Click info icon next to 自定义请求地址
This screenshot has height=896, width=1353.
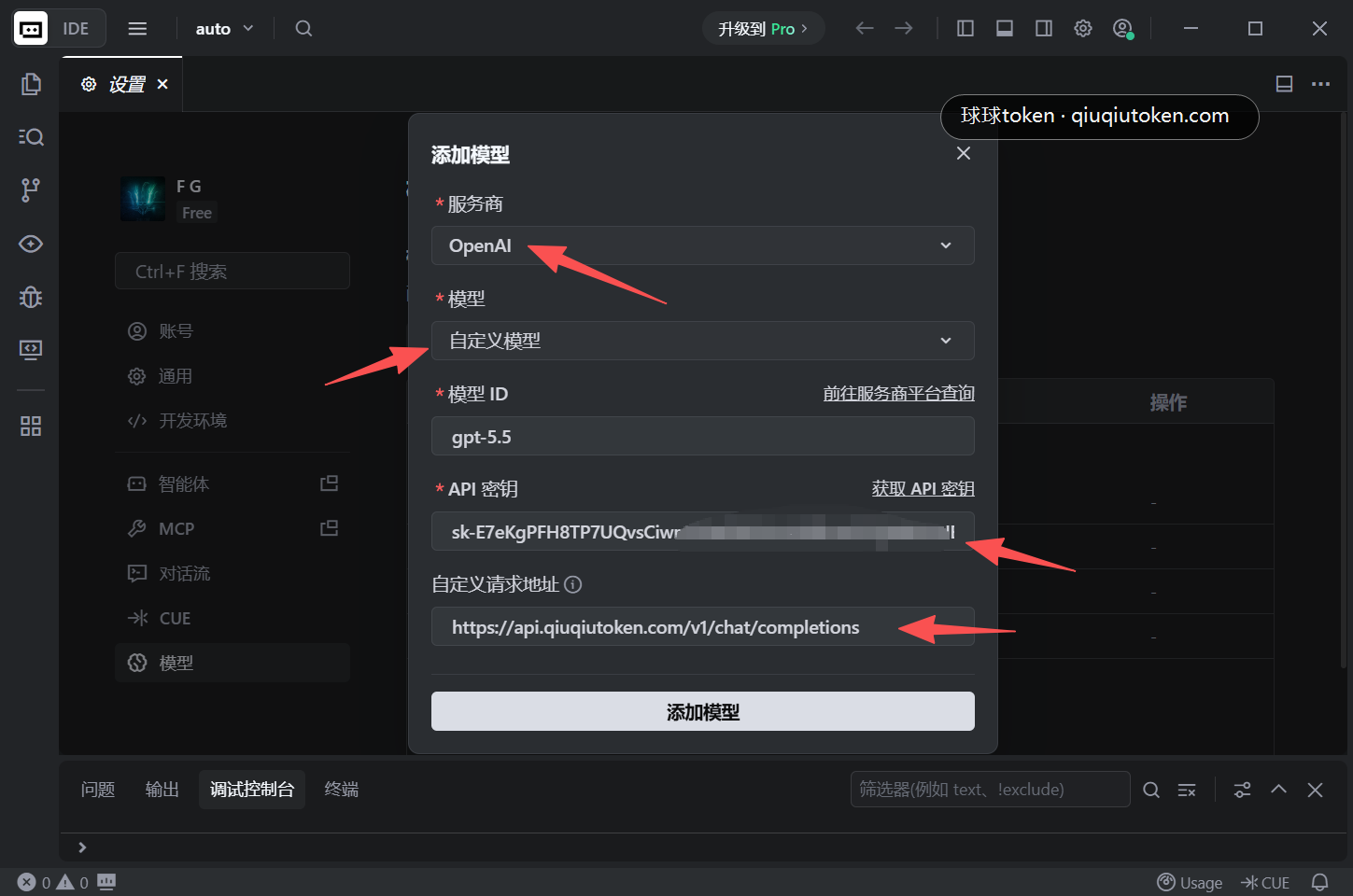tap(573, 584)
